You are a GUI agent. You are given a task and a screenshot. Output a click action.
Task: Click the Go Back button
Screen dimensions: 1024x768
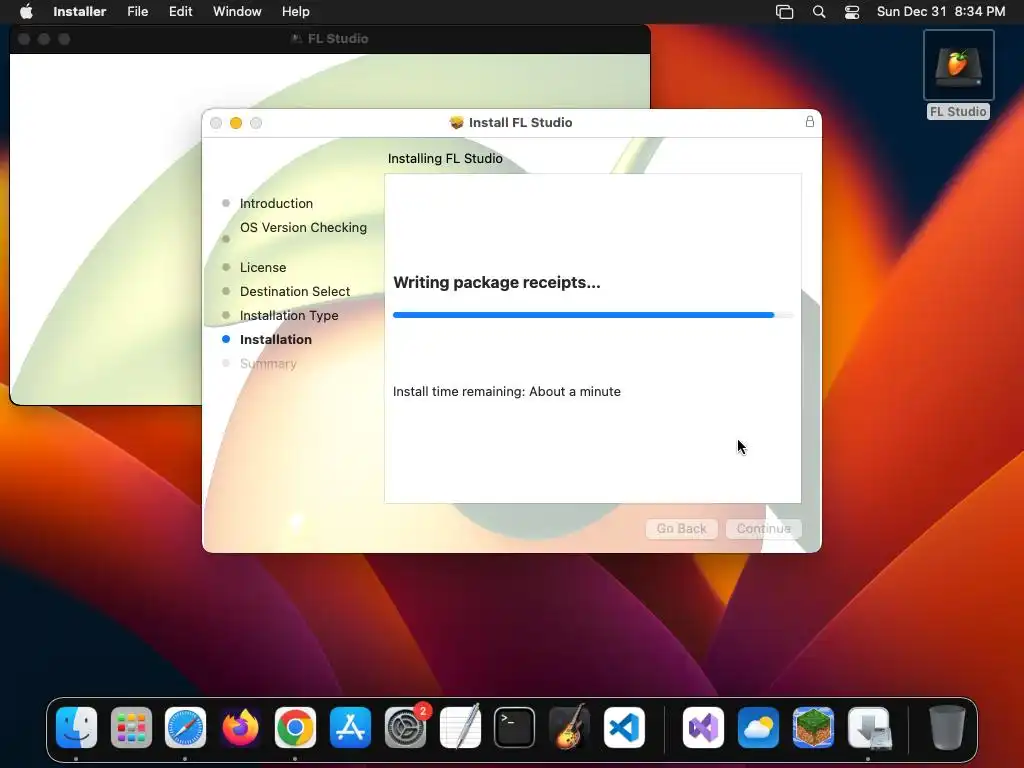tap(681, 528)
